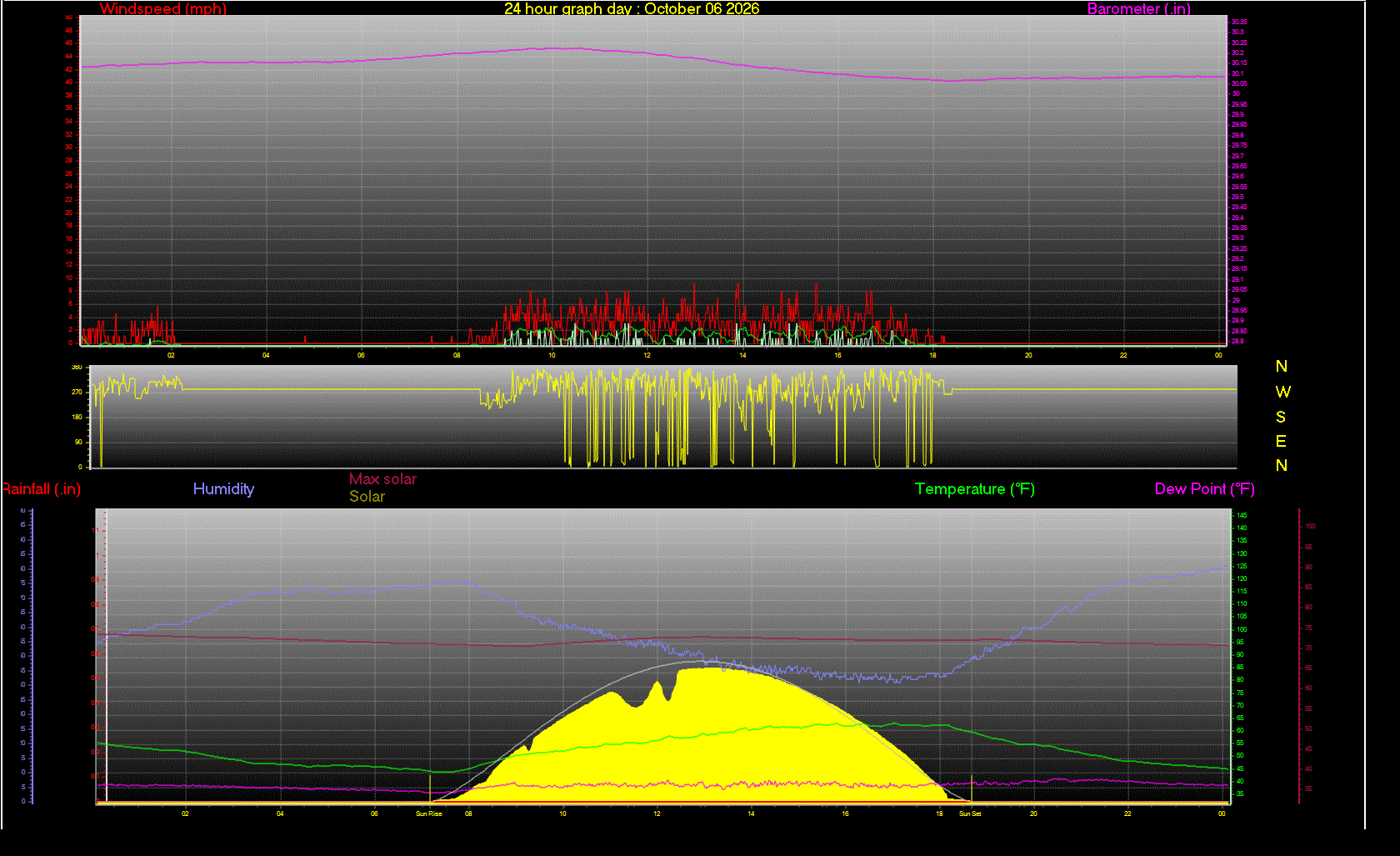Screen dimensions: 1400x856
Task: Click the 270 wind direction axis label
Action: point(77,392)
